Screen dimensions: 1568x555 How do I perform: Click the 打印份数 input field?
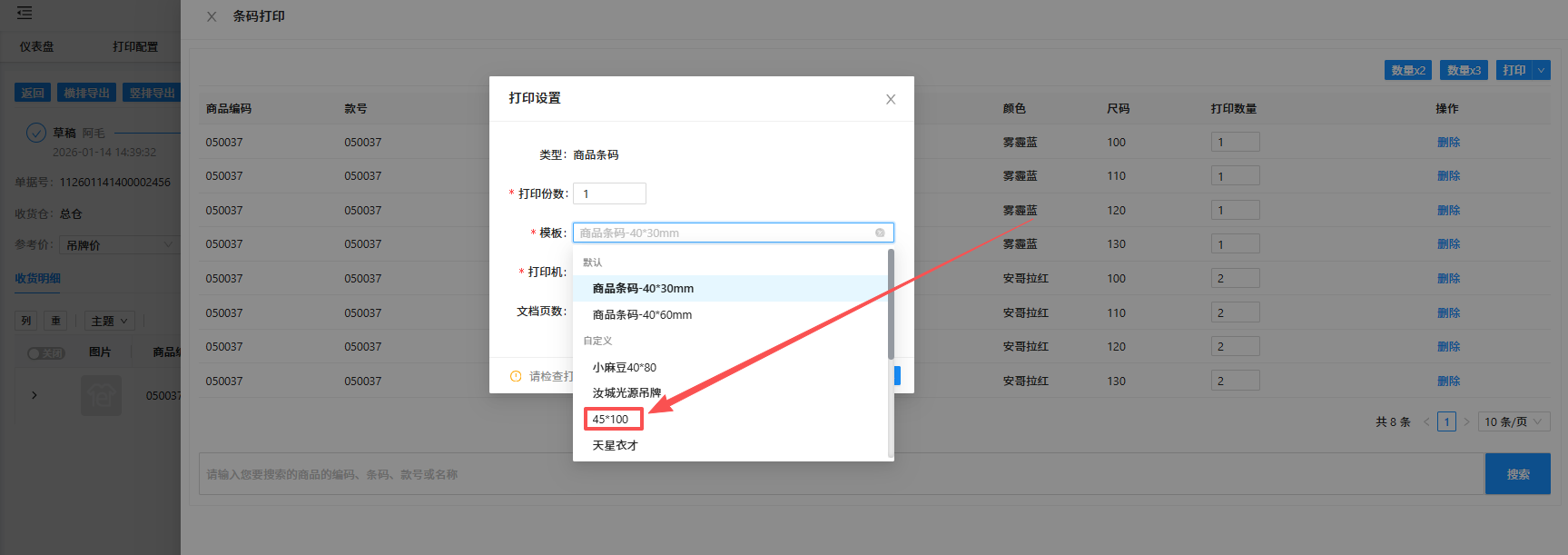pos(609,193)
